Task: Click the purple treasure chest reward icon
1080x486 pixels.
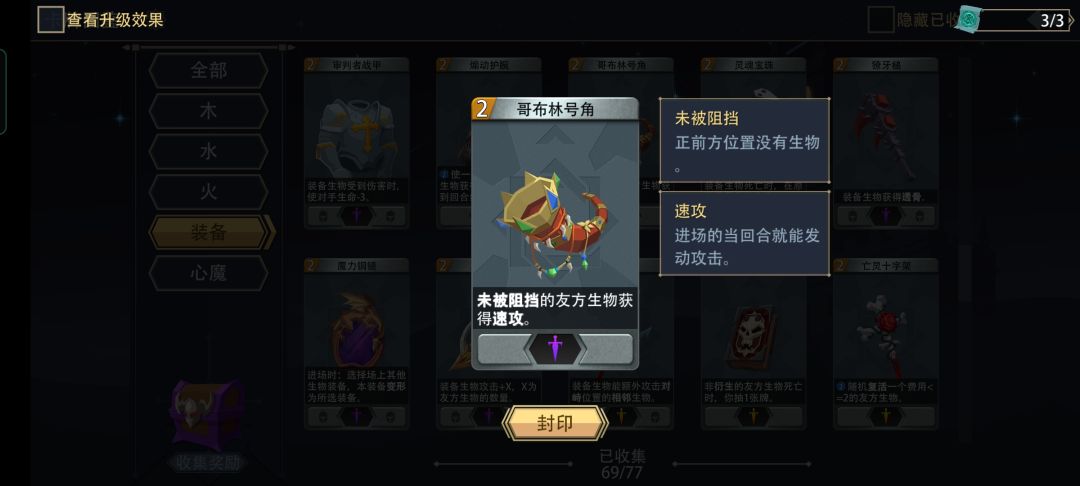Action: click(207, 414)
